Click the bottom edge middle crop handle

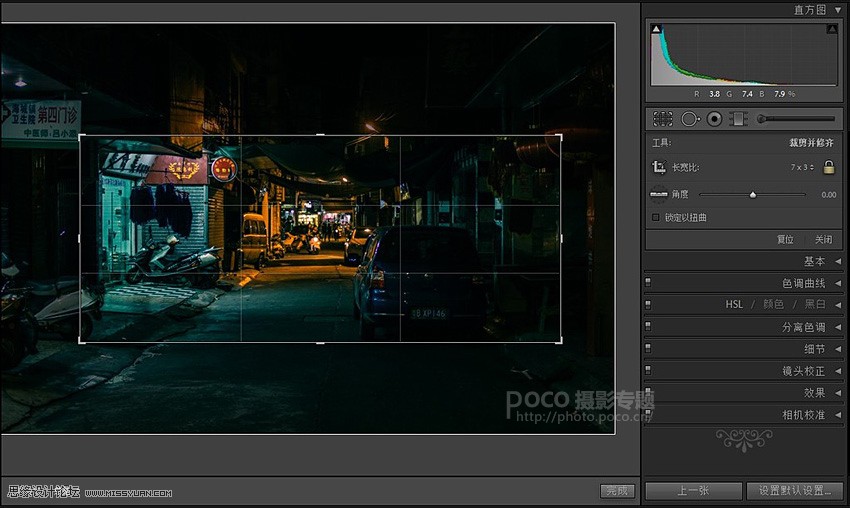click(320, 342)
